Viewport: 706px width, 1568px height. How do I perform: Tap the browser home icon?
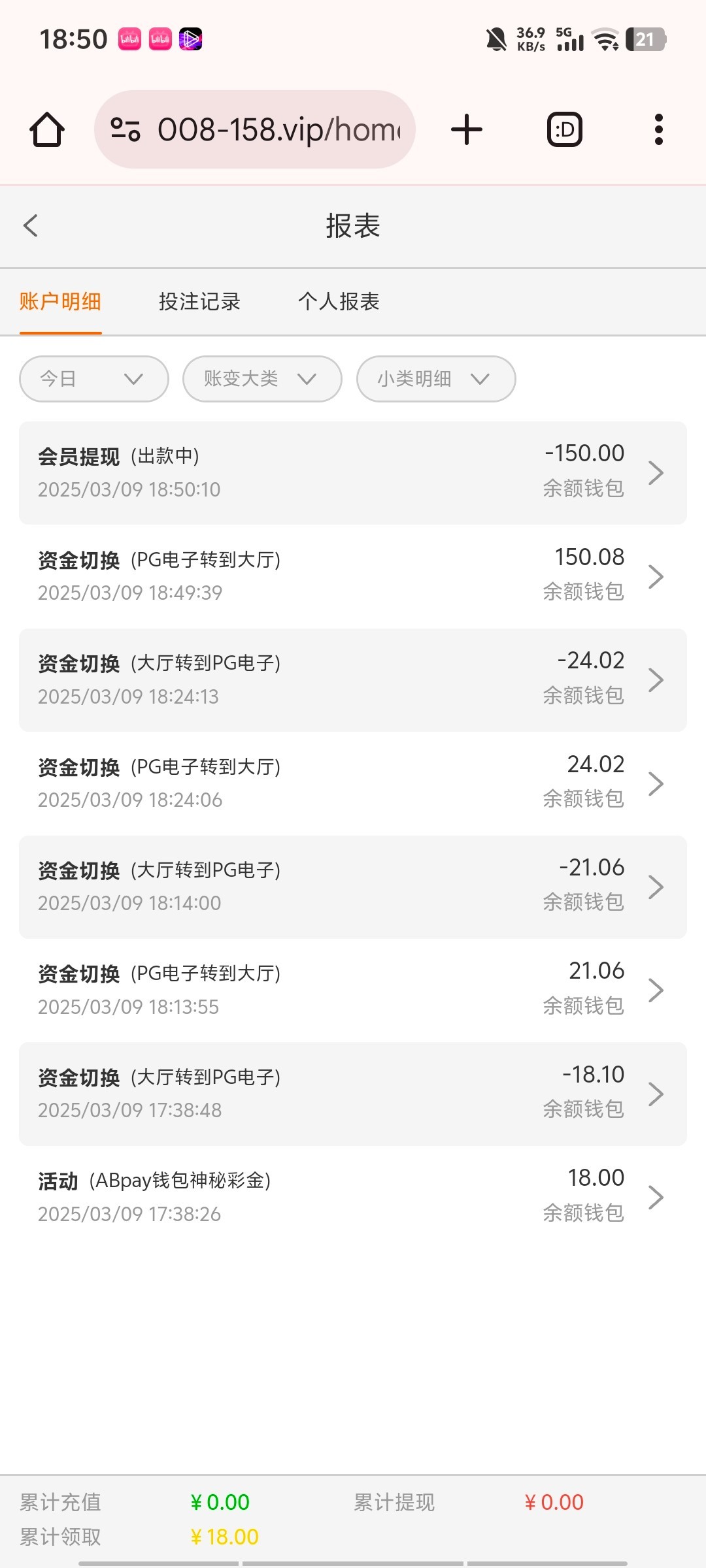pyautogui.click(x=47, y=129)
